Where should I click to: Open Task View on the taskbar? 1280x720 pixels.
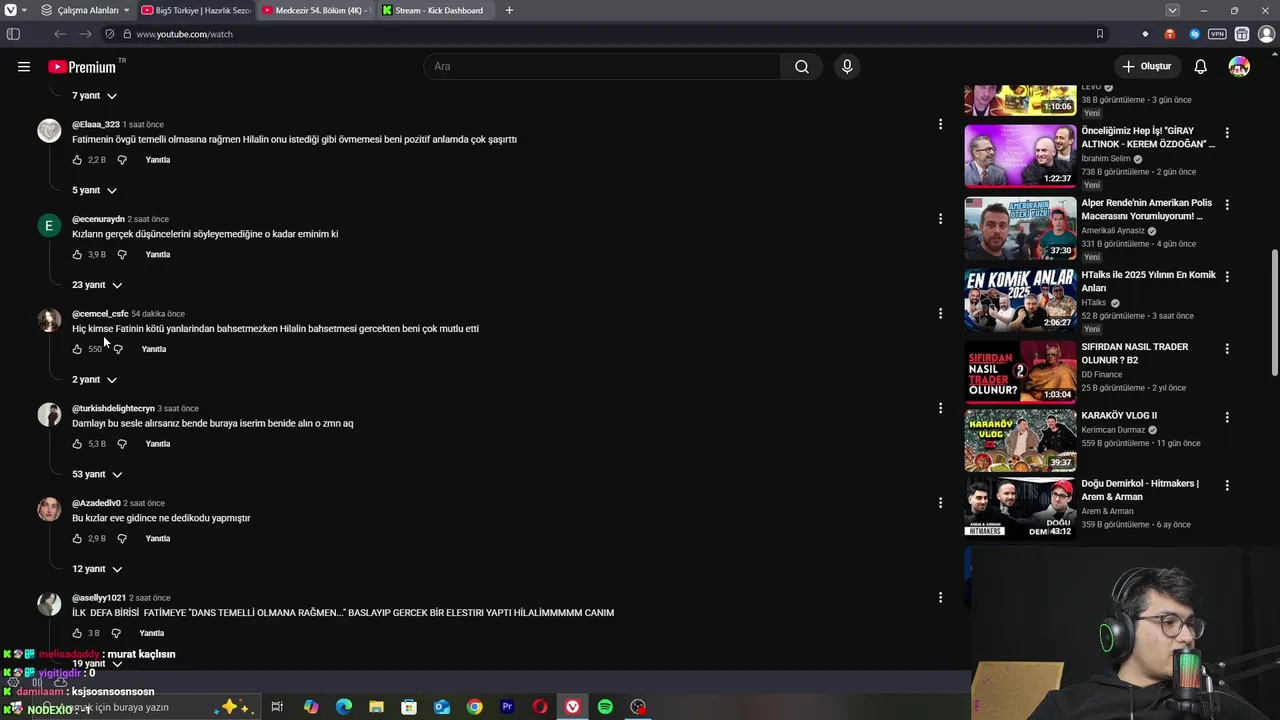point(277,707)
